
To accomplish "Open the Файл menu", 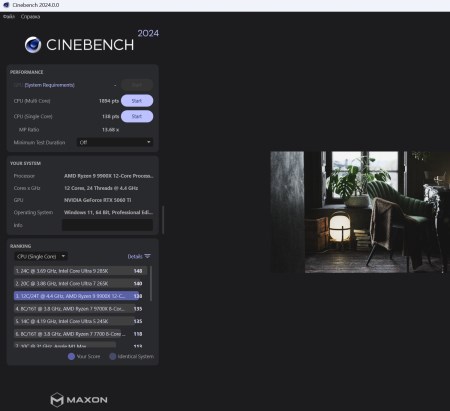I will point(9,16).
